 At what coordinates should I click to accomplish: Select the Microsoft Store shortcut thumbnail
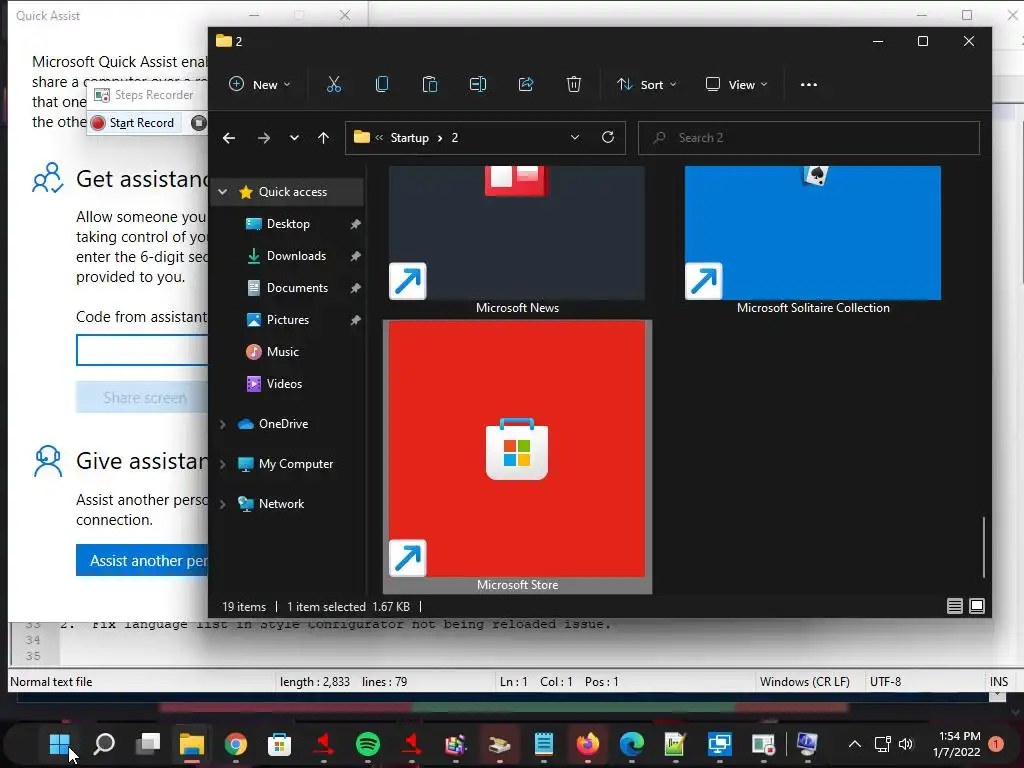[x=517, y=456]
